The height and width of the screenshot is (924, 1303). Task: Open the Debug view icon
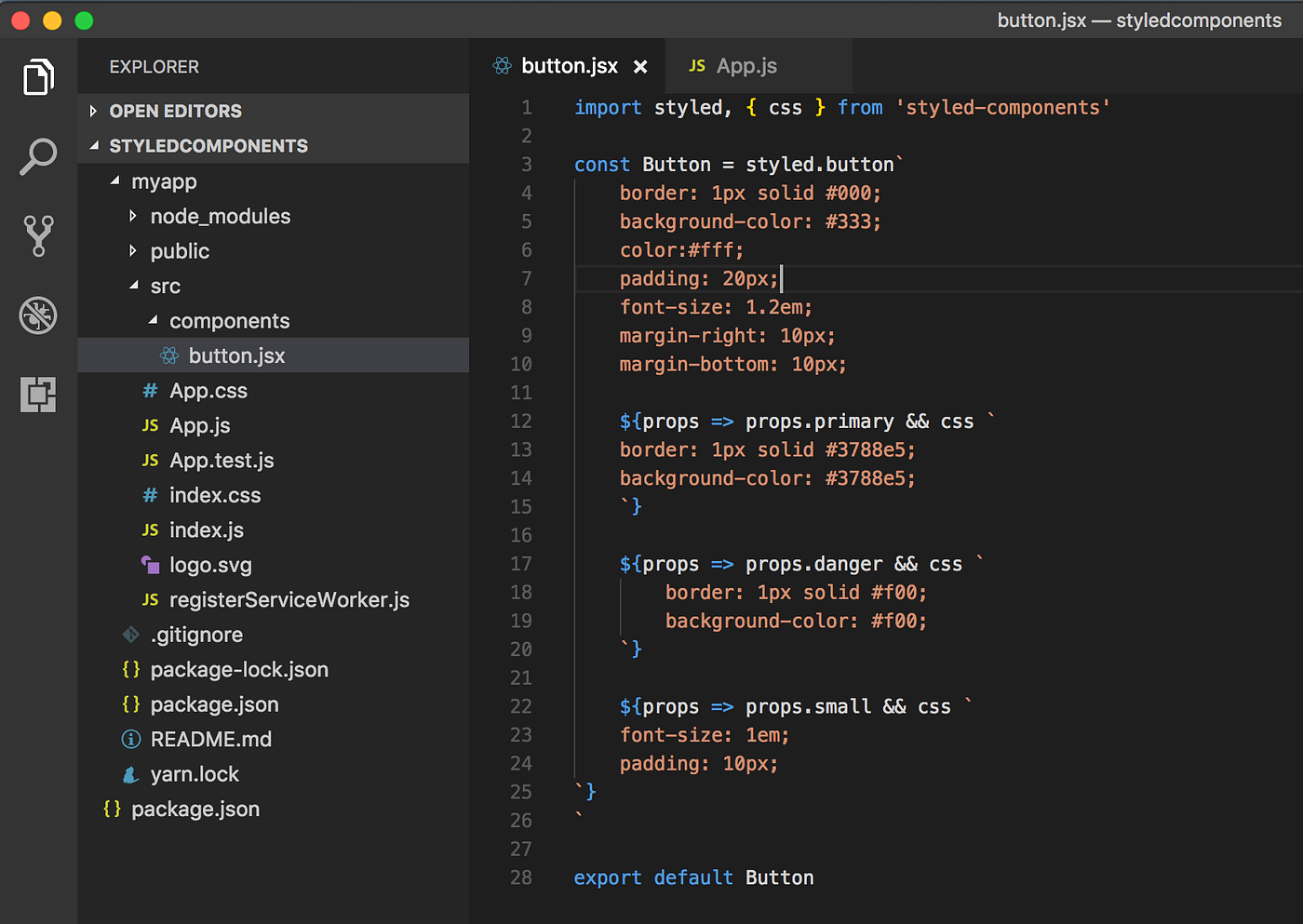tap(38, 315)
